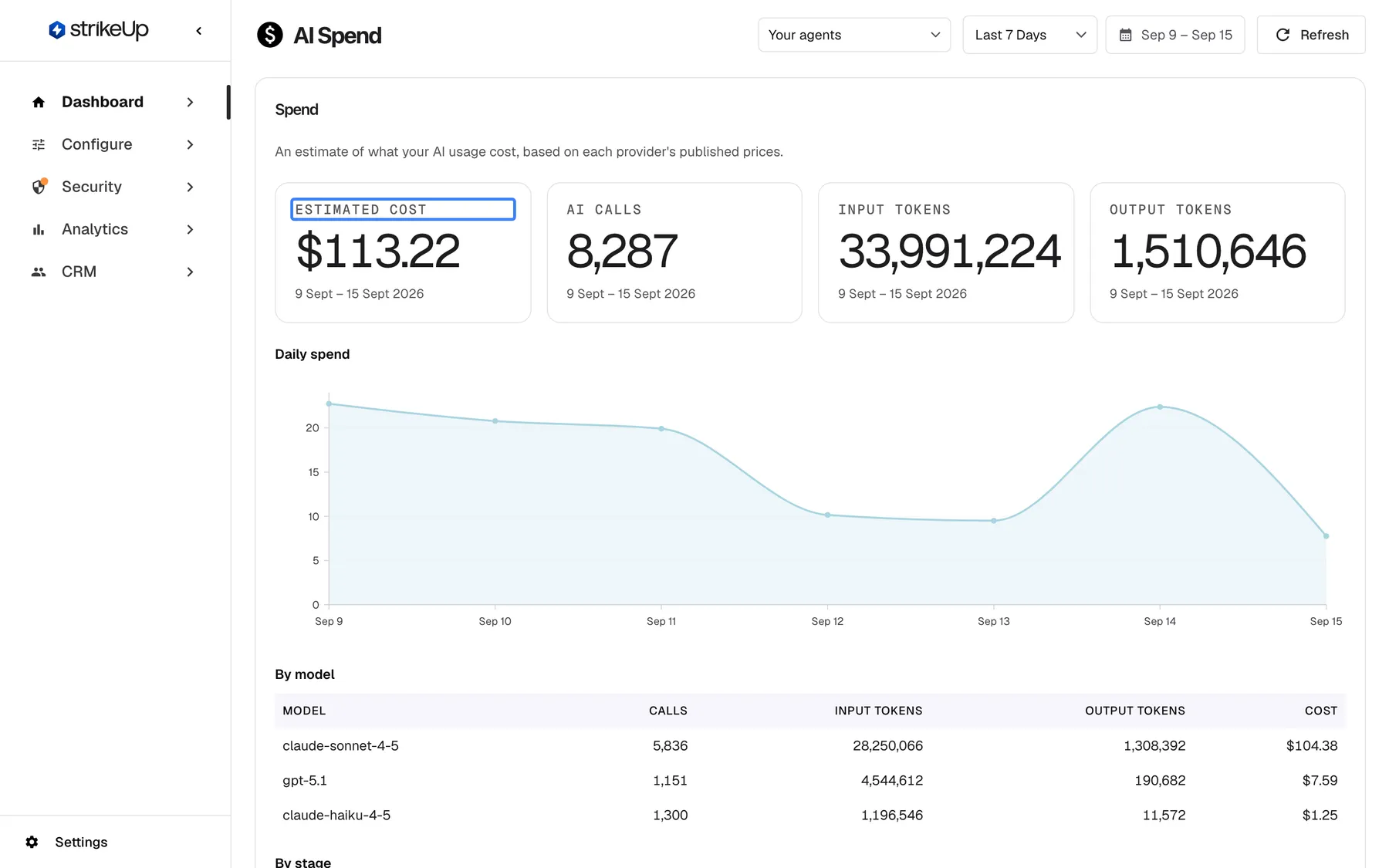Click the CALLS column header
The image size is (1389, 868).
(x=668, y=711)
